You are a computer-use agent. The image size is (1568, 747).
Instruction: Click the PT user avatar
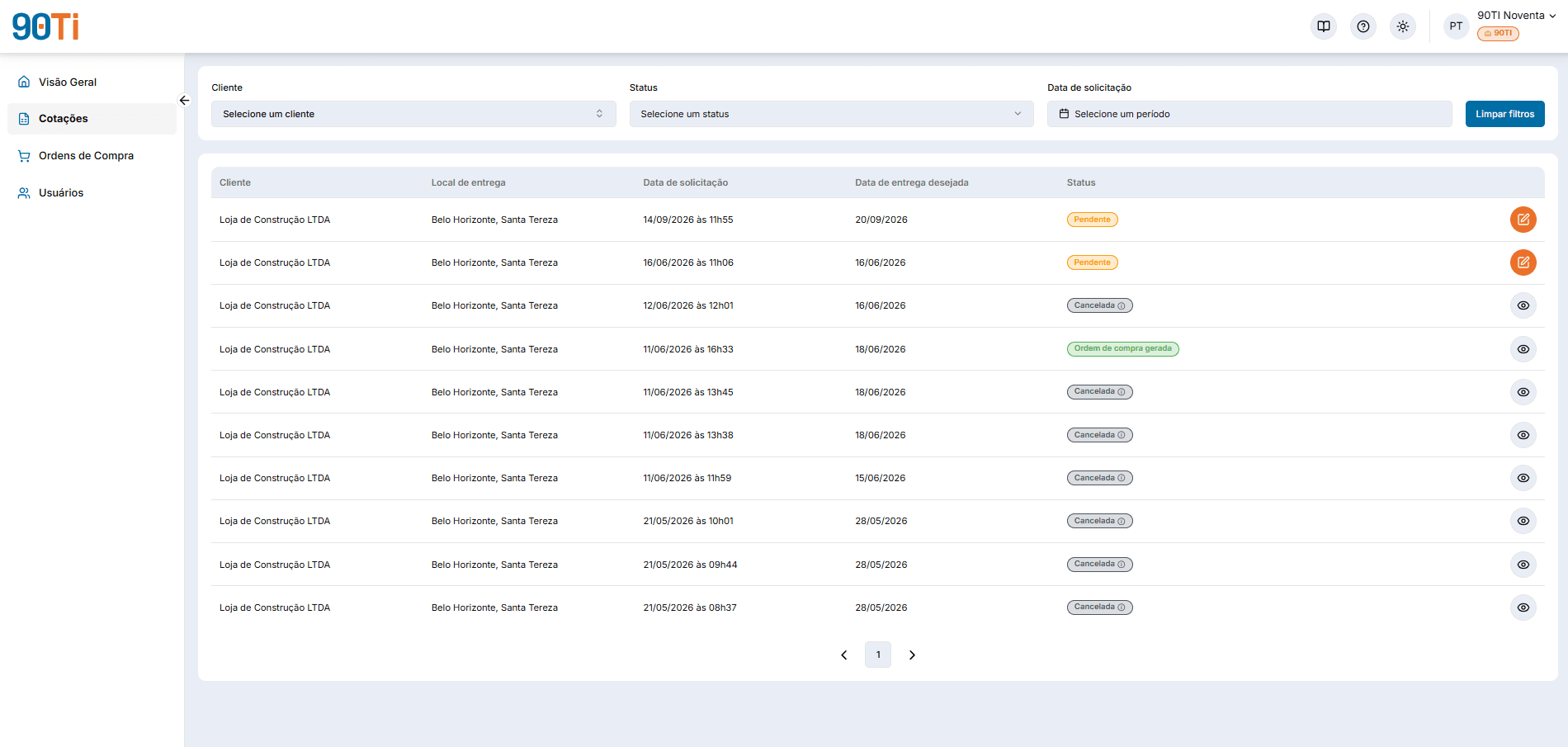[1456, 26]
